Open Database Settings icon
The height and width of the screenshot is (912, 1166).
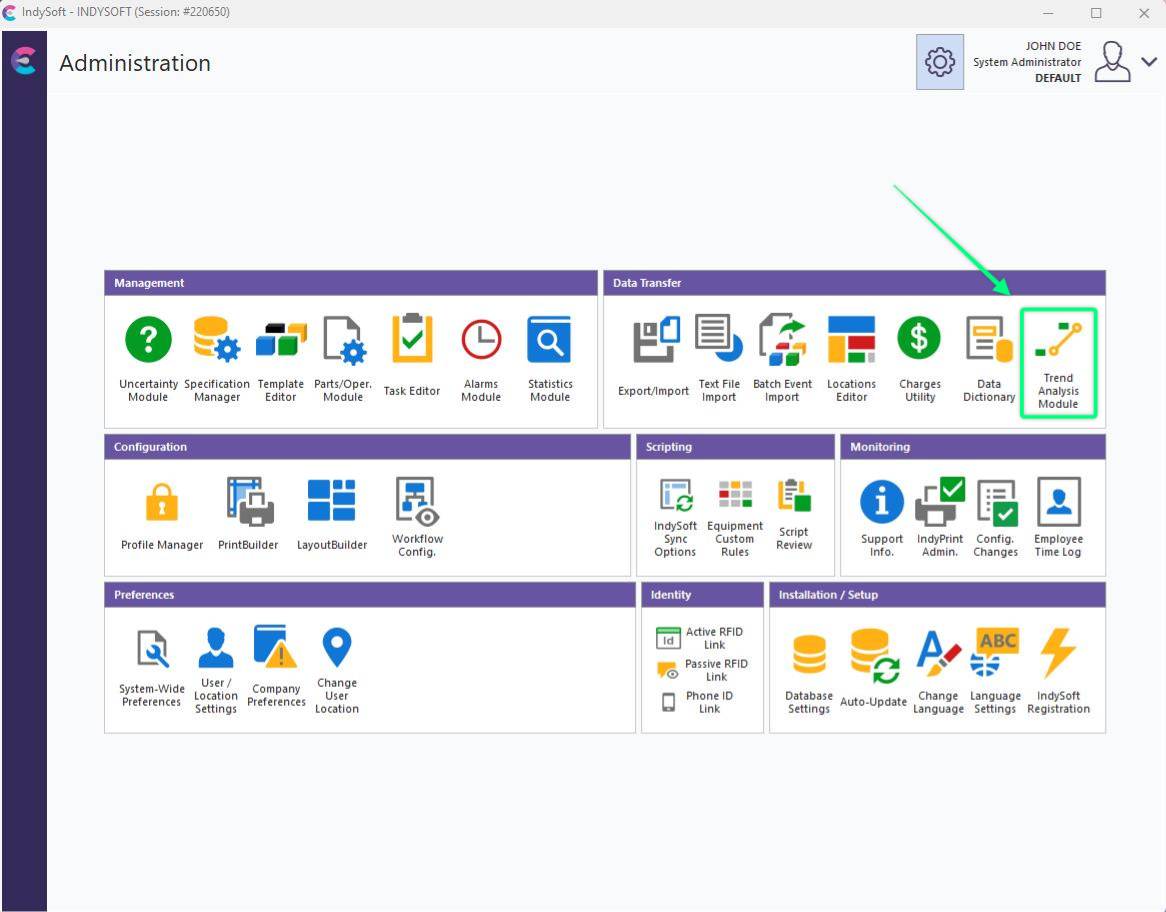coord(809,655)
